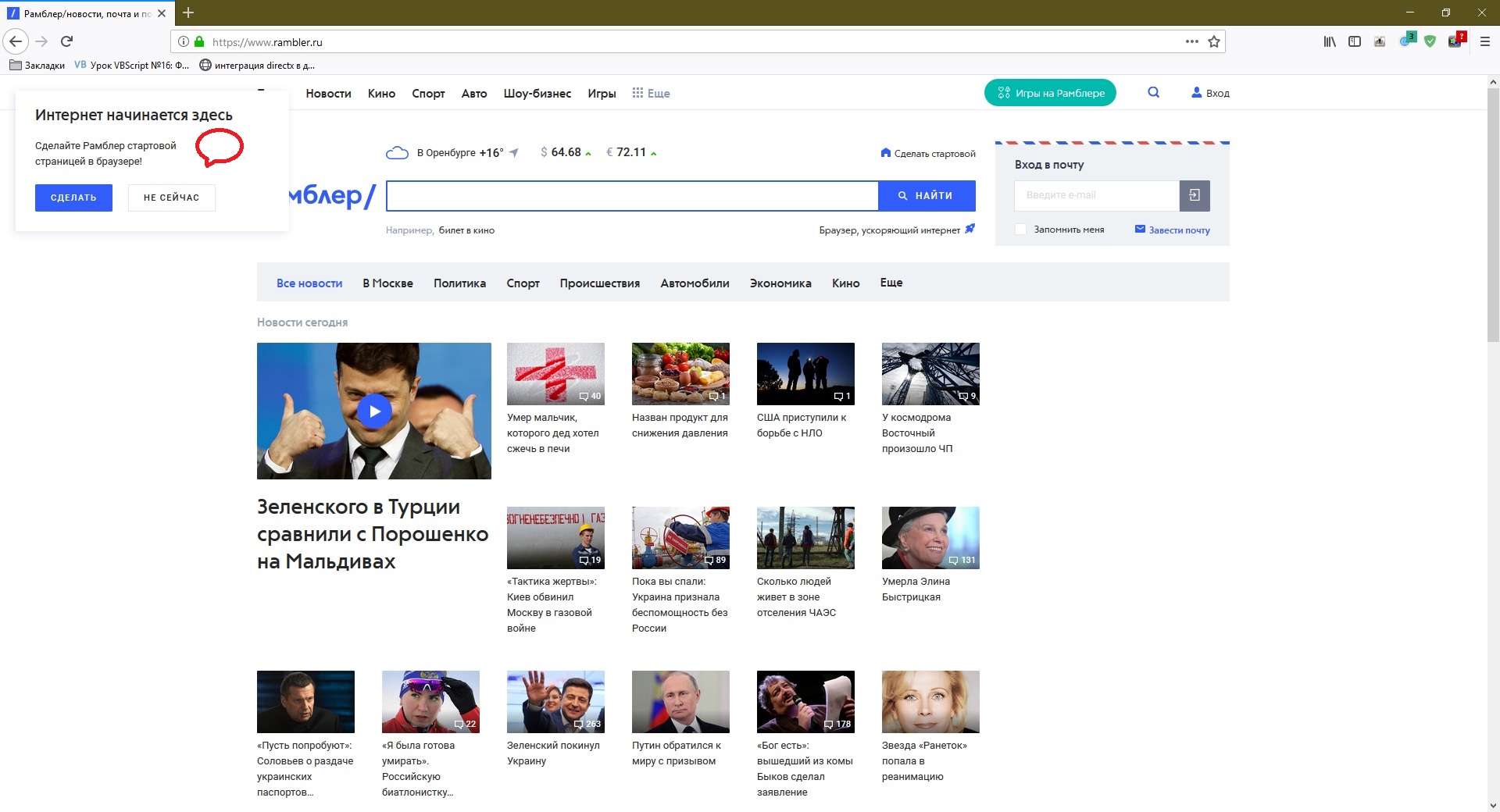
Task: Click the Сделать стартовой link
Action: click(x=934, y=153)
